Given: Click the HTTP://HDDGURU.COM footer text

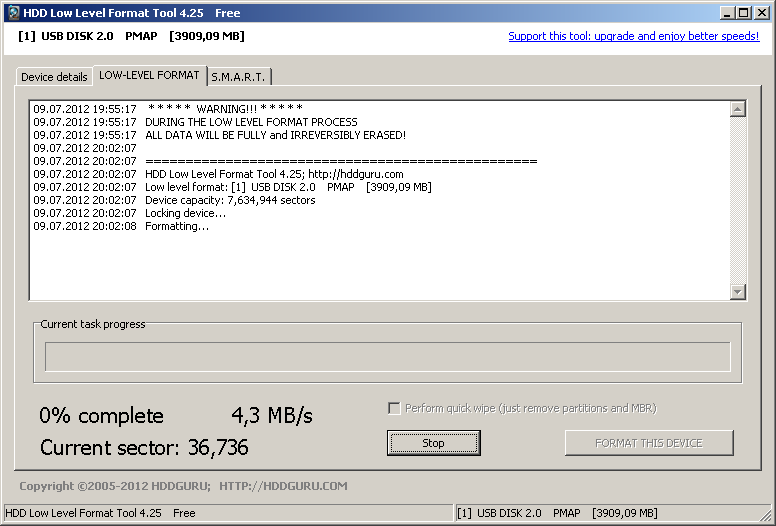Looking at the screenshot, I should coord(283,486).
